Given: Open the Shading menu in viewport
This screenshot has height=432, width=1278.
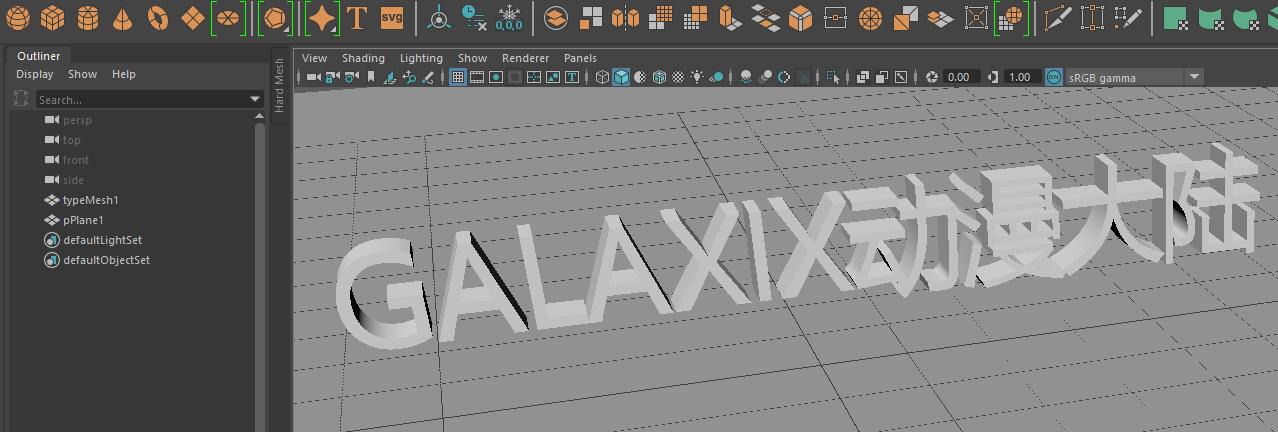Looking at the screenshot, I should coord(363,58).
